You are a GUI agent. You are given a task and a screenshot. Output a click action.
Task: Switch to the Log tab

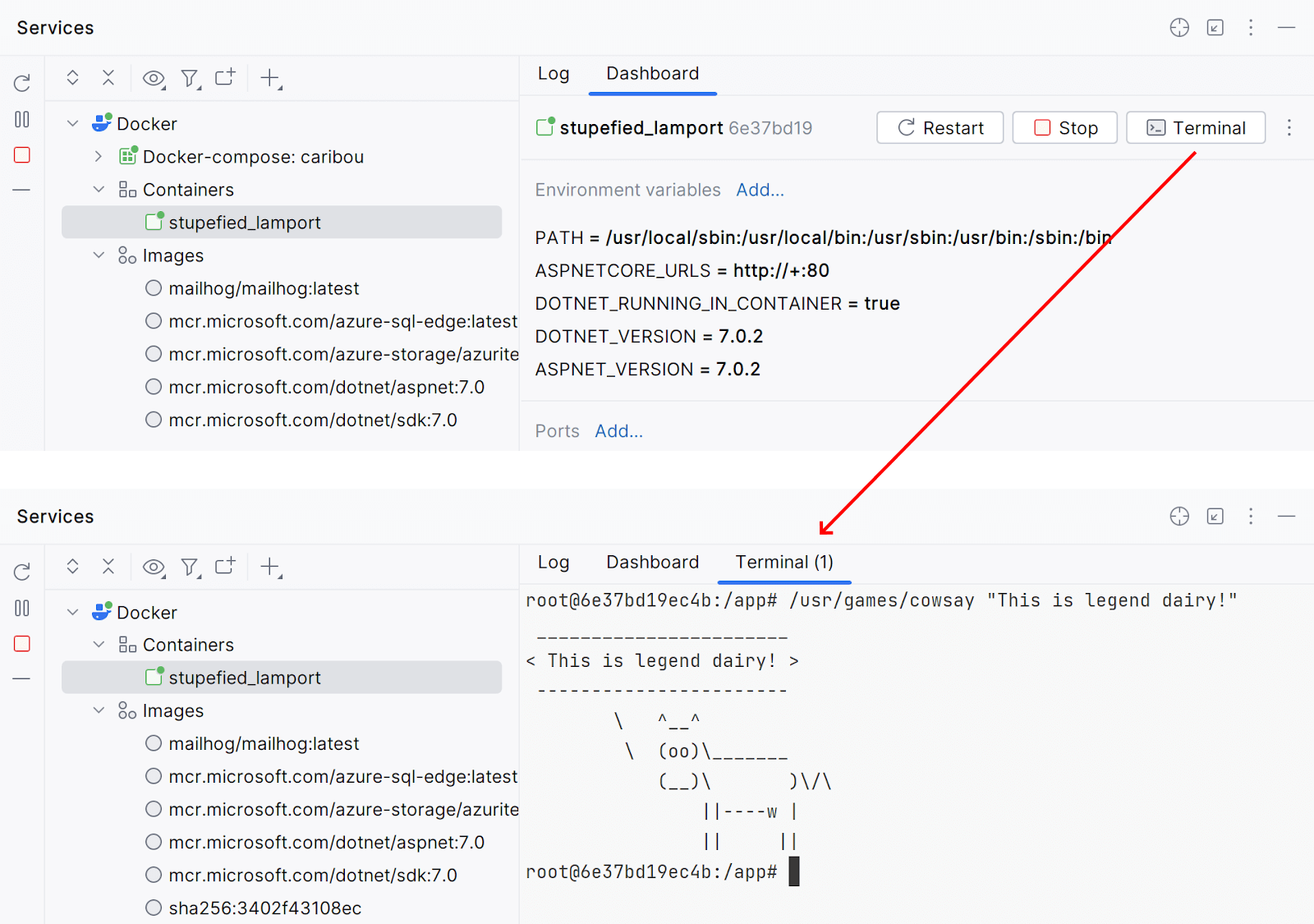coord(553,73)
